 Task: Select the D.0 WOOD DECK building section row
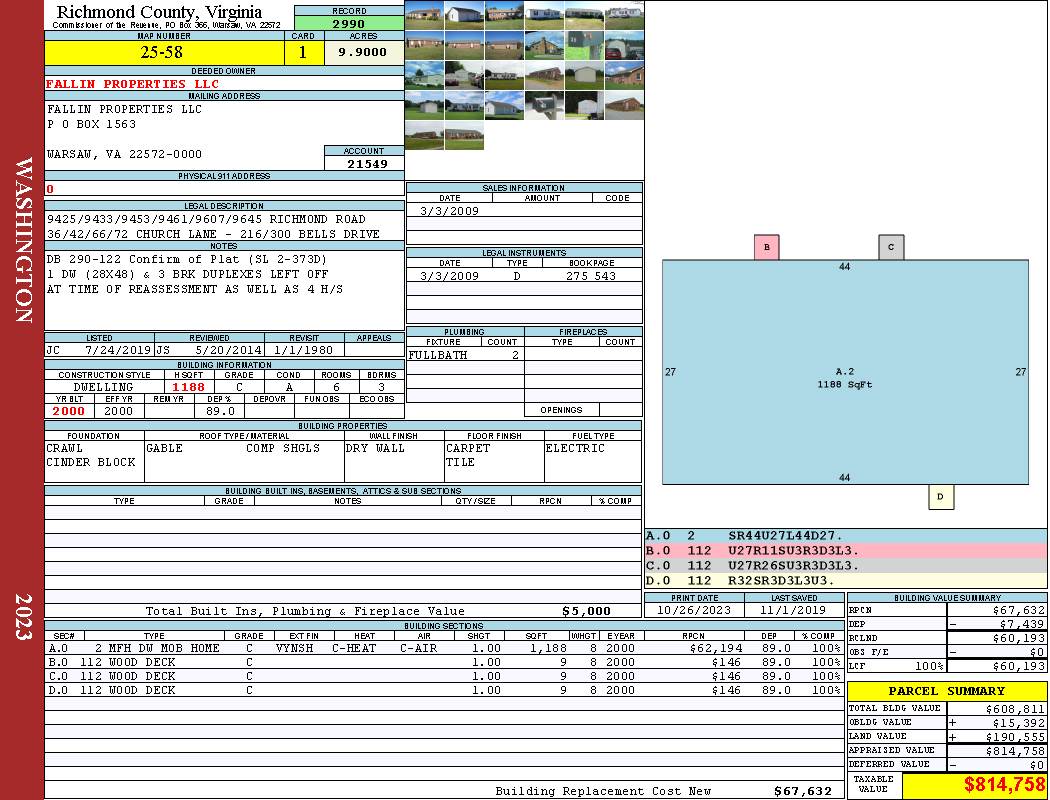tap(443, 690)
